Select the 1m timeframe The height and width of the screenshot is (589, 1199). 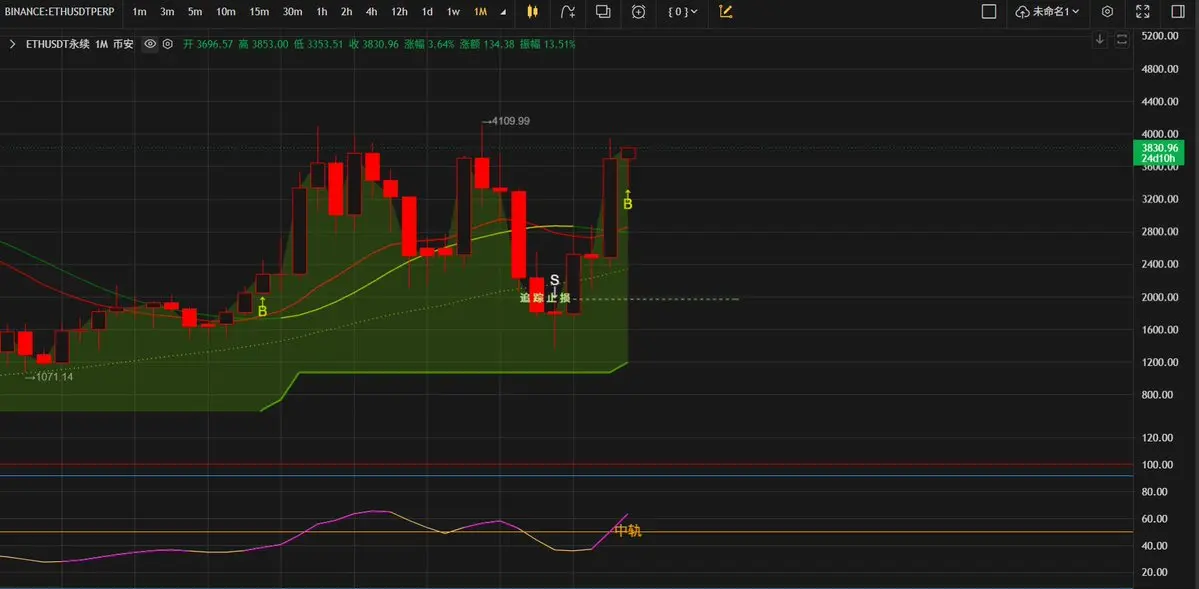pyautogui.click(x=139, y=11)
